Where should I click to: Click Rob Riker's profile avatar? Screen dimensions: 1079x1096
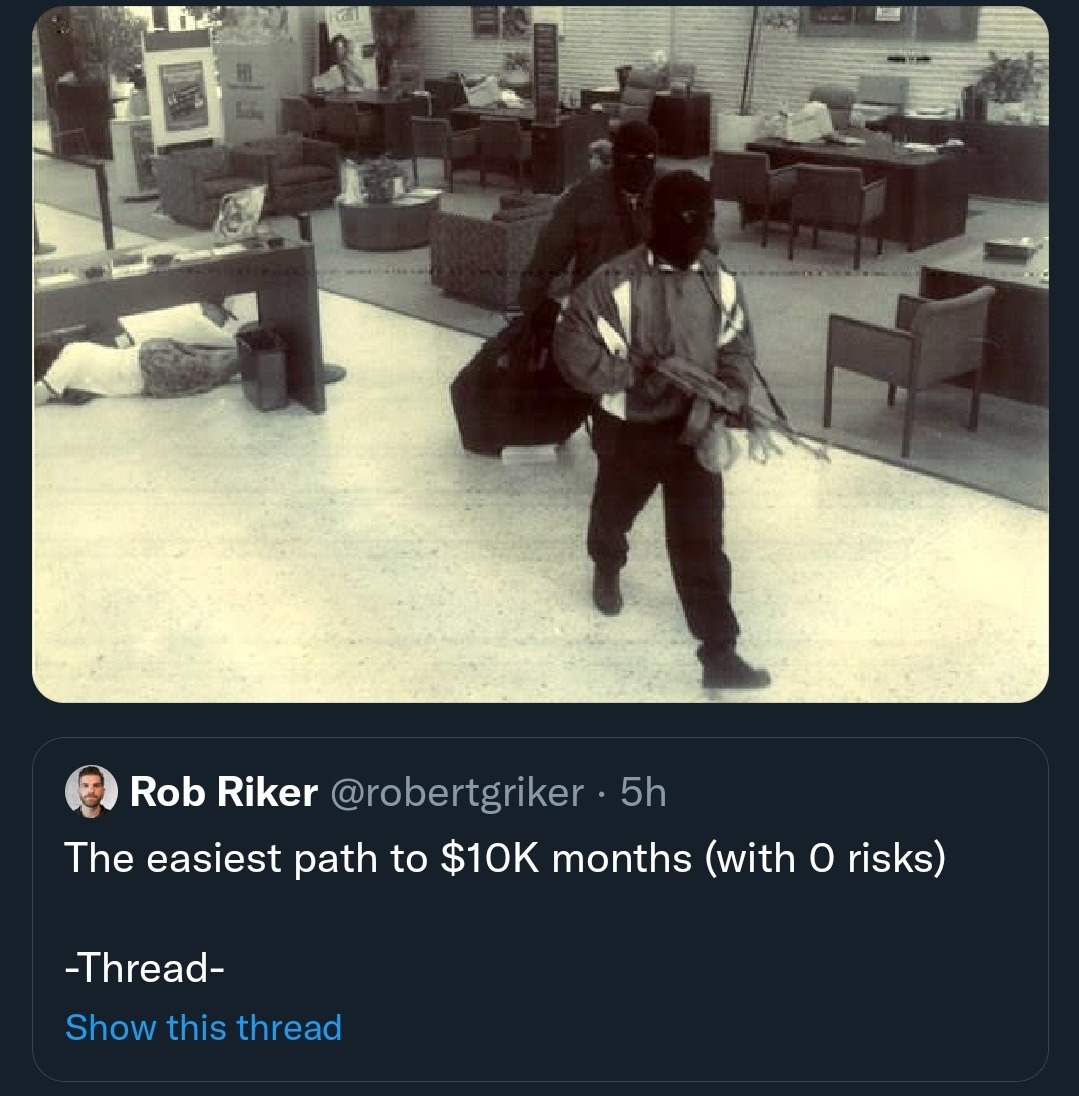[92, 793]
